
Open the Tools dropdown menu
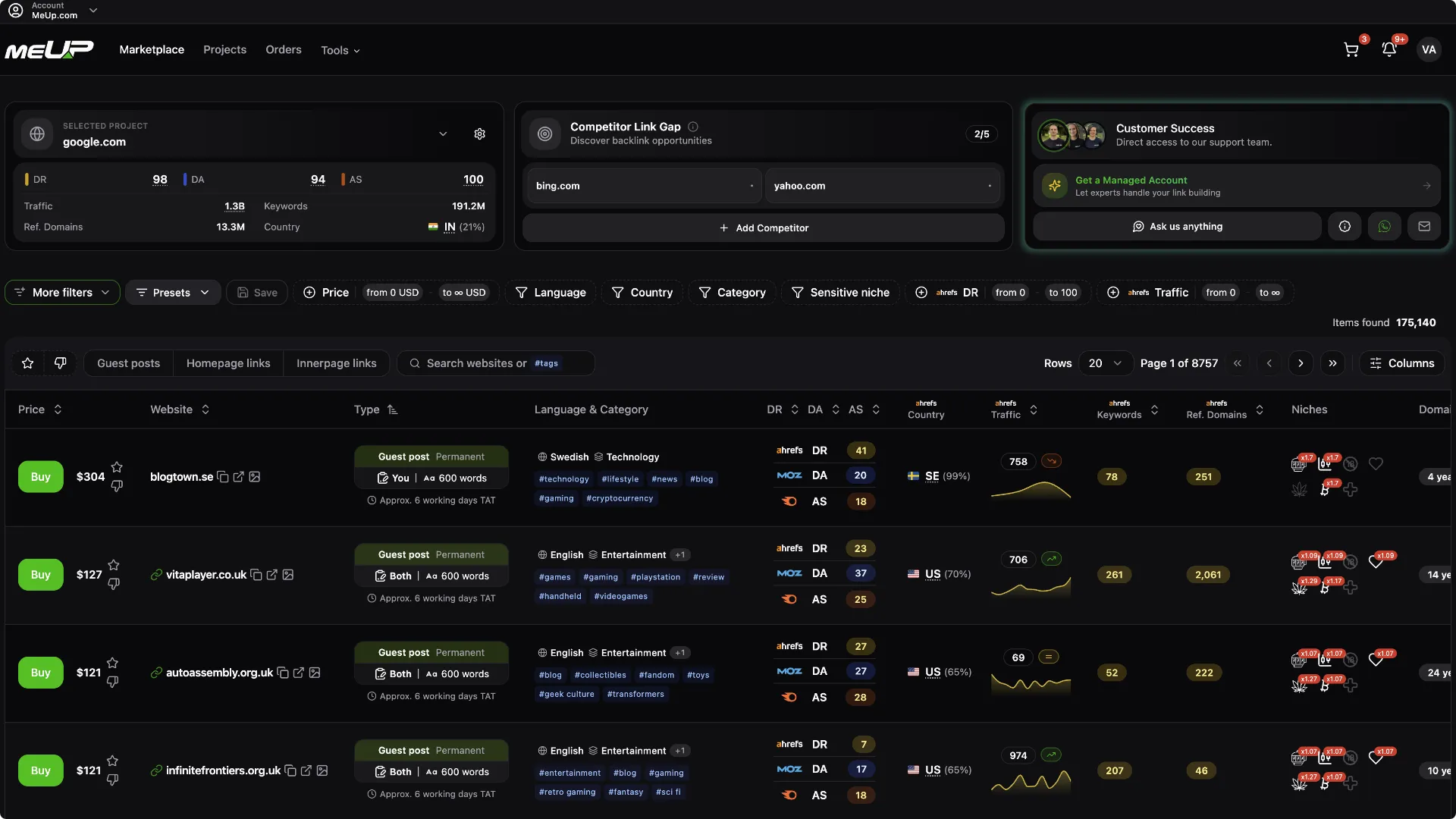click(340, 51)
